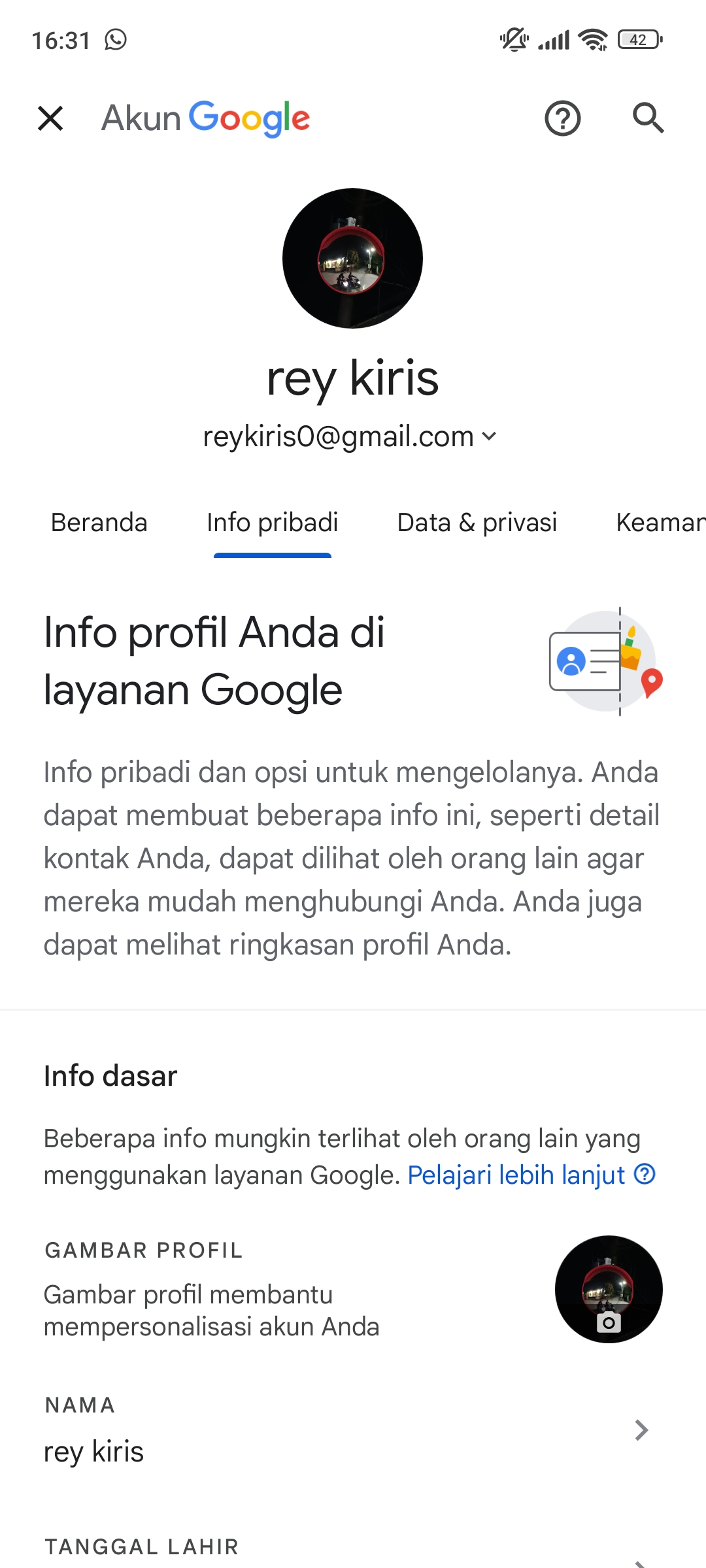Tap the battery indicator icon
The width and height of the screenshot is (706, 1568).
(640, 40)
